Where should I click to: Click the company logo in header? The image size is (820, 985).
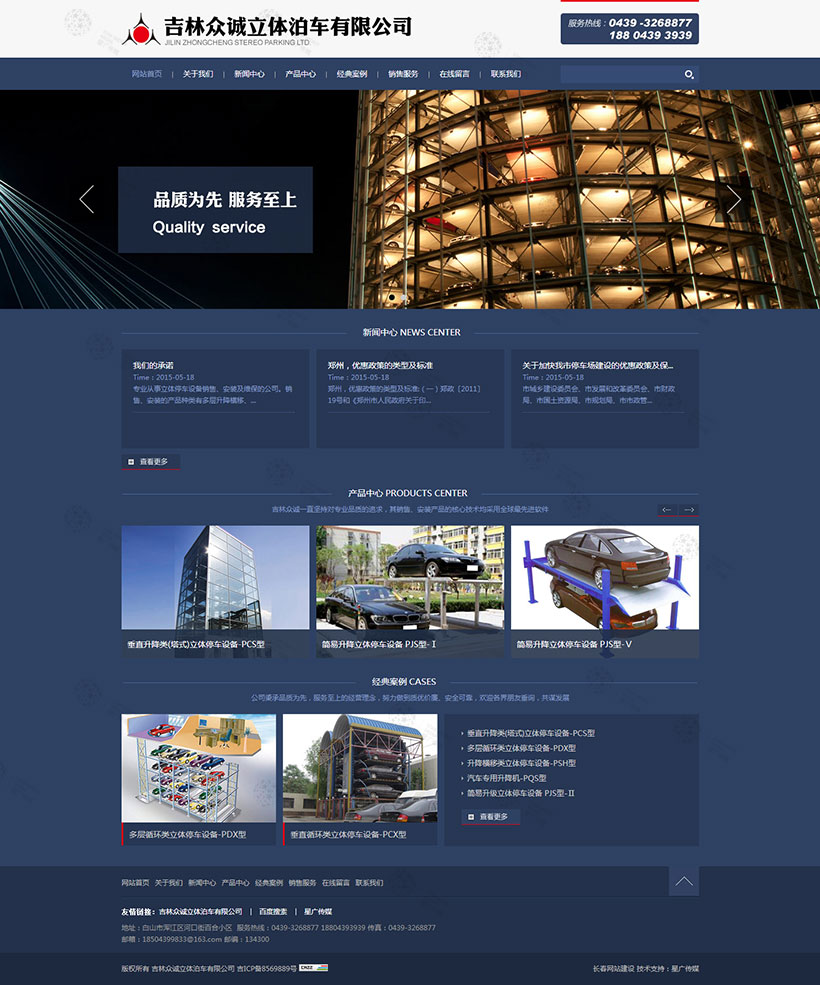pyautogui.click(x=141, y=30)
